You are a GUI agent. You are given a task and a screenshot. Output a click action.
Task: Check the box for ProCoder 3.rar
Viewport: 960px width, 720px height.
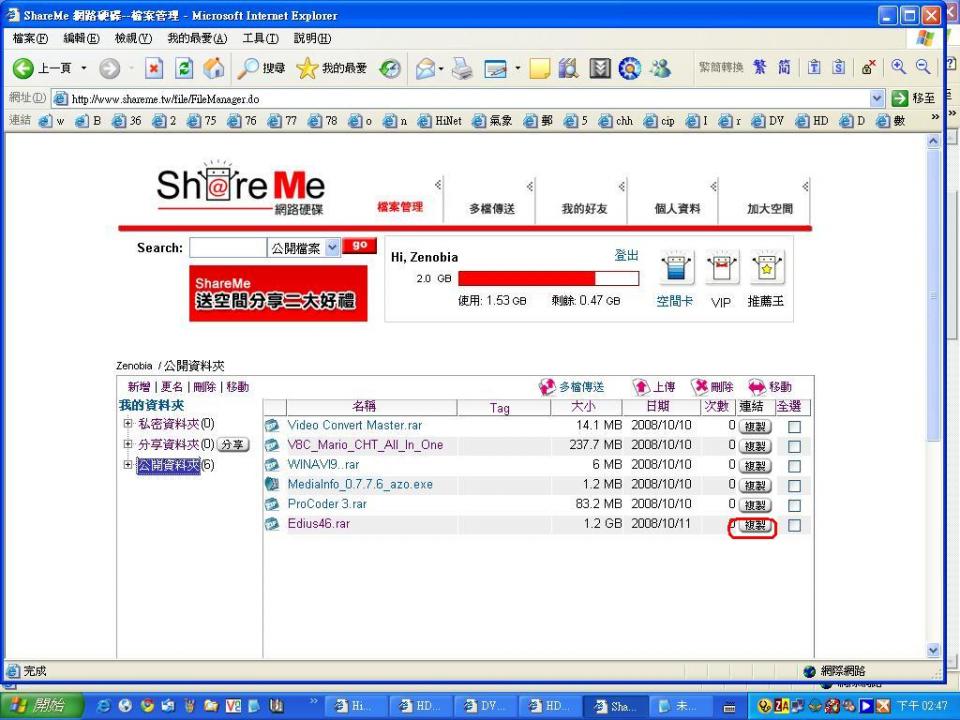tap(794, 505)
